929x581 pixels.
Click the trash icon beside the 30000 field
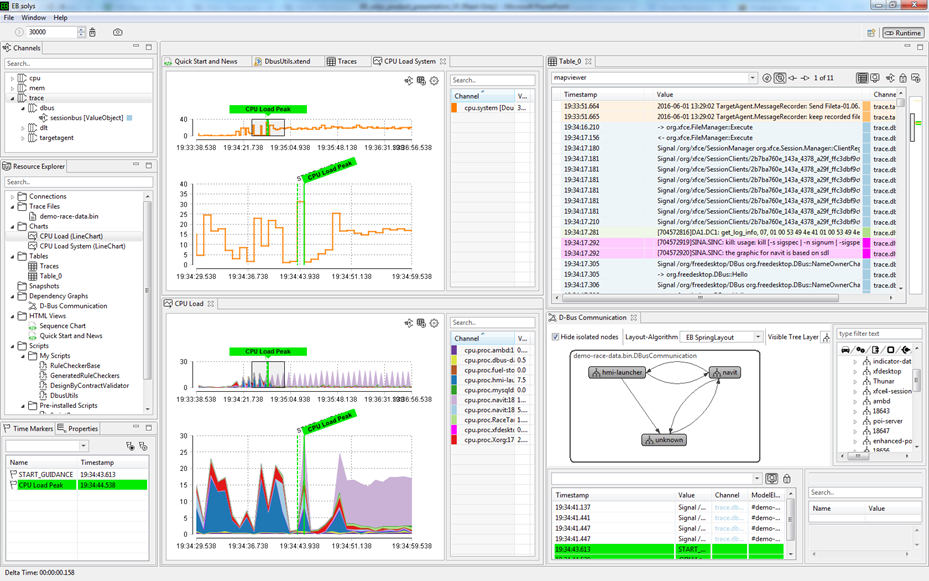click(93, 33)
